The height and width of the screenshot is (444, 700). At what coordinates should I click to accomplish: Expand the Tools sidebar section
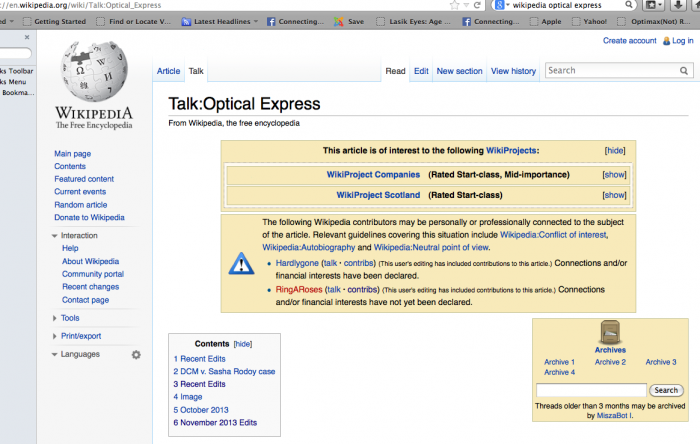tap(54, 318)
